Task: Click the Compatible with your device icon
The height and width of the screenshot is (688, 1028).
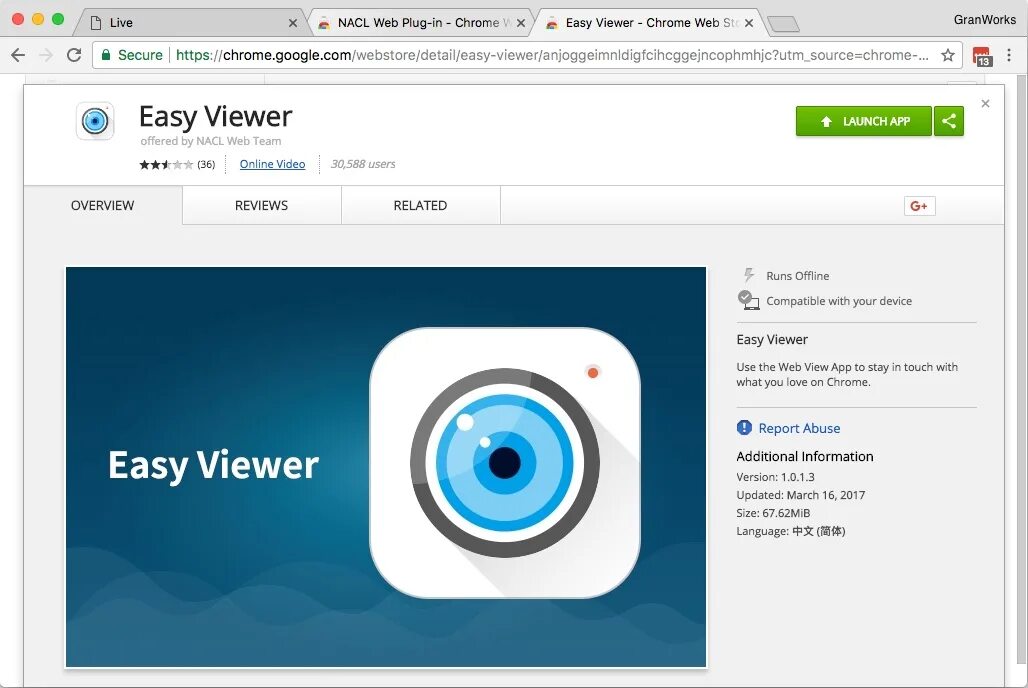Action: click(749, 300)
